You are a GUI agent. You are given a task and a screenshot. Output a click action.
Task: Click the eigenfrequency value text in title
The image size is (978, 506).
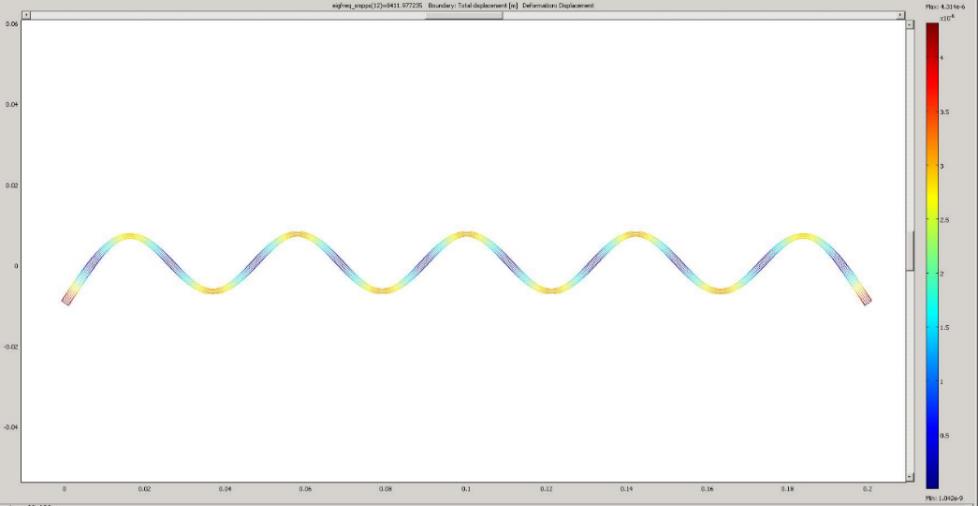click(378, 6)
